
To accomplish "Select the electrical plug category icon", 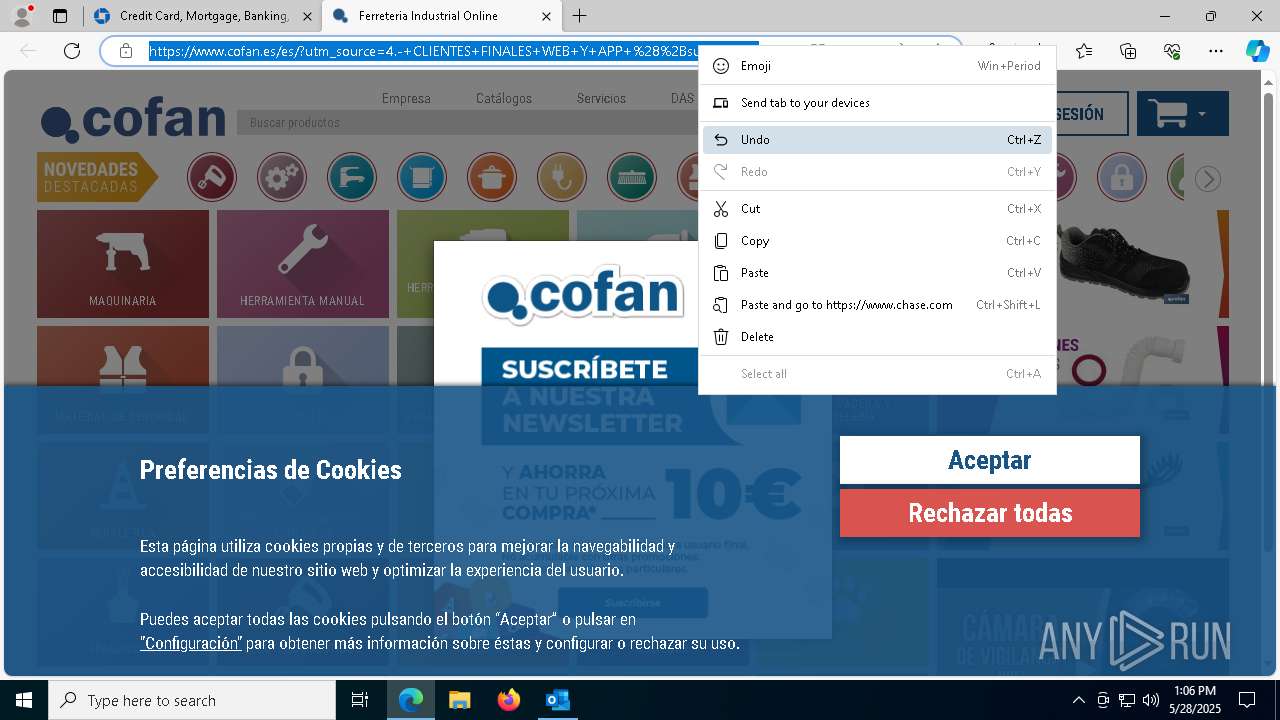I will click(562, 178).
